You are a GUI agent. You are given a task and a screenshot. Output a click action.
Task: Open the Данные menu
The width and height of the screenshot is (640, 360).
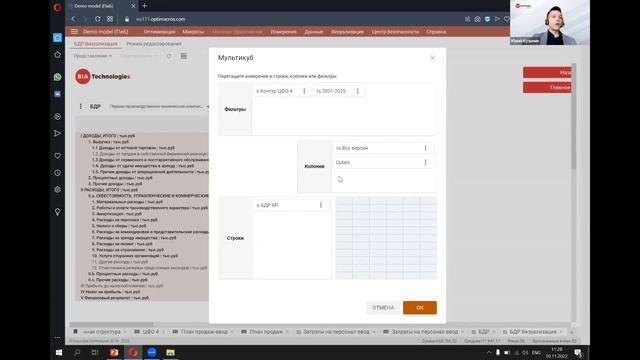coord(313,31)
